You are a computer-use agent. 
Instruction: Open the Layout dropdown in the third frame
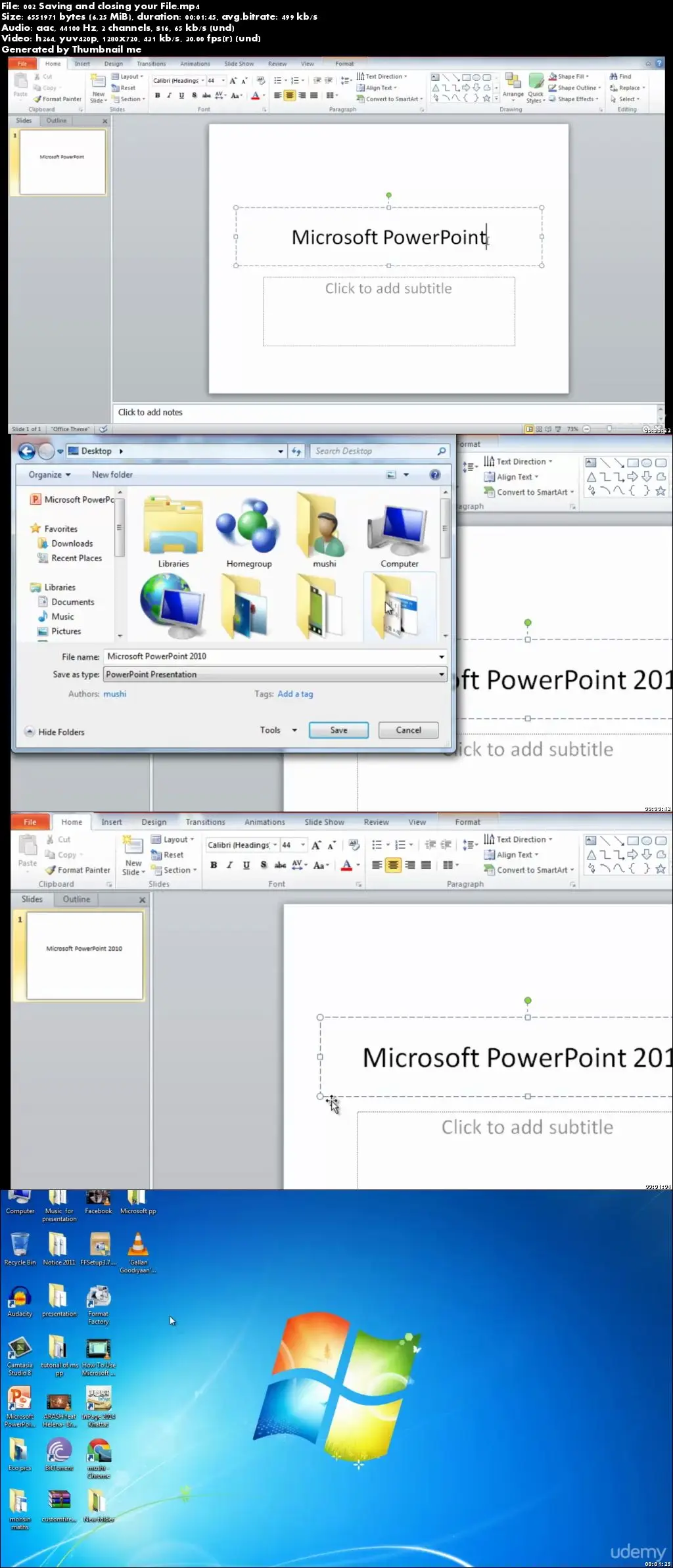[x=172, y=839]
